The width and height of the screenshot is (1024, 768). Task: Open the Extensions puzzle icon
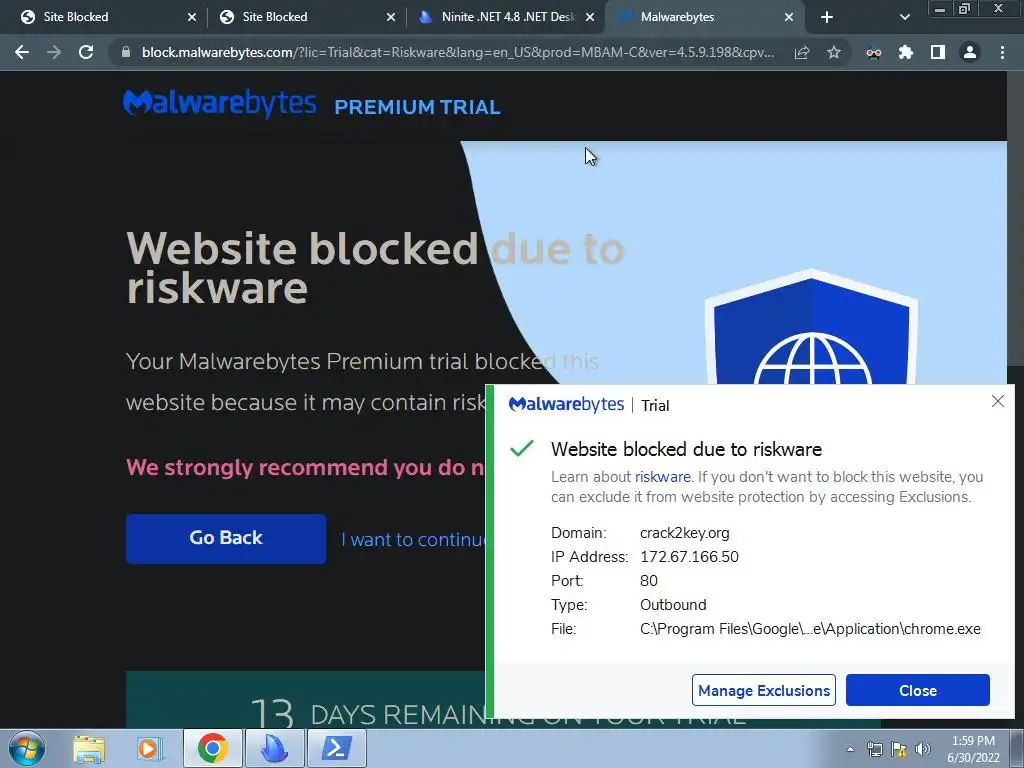coord(906,52)
